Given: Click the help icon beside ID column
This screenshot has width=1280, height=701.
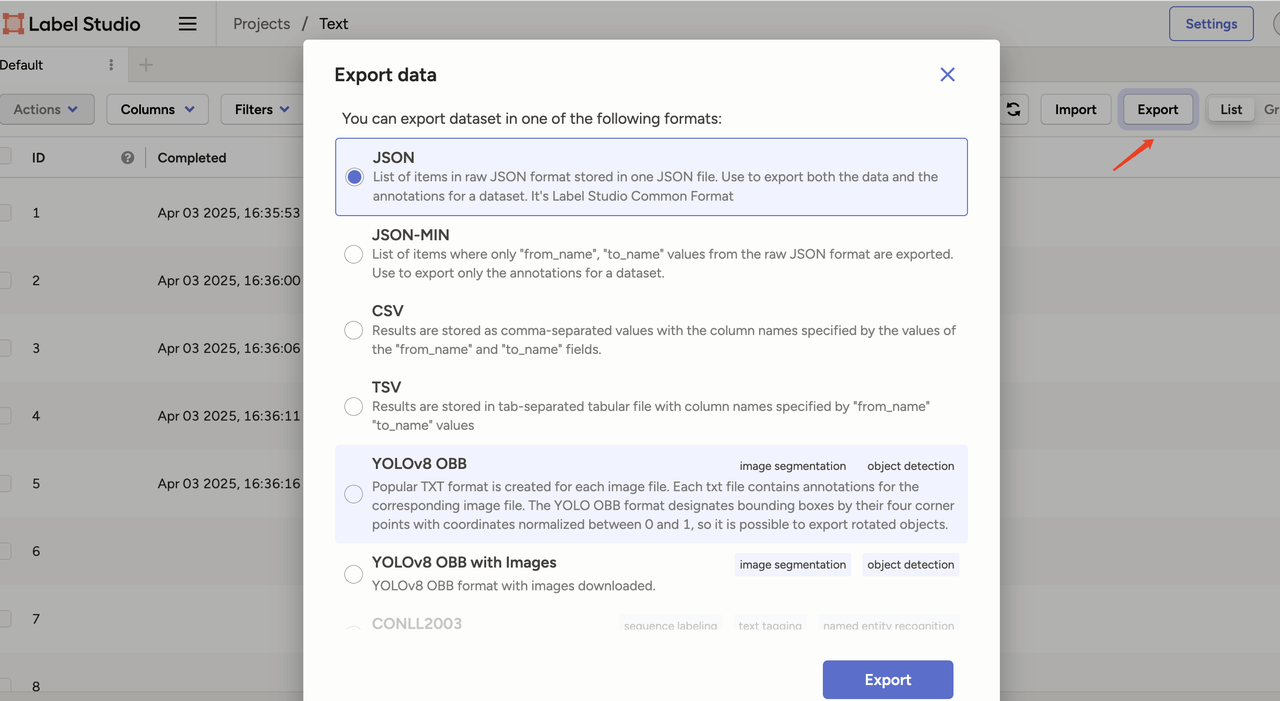Looking at the screenshot, I should pyautogui.click(x=127, y=158).
